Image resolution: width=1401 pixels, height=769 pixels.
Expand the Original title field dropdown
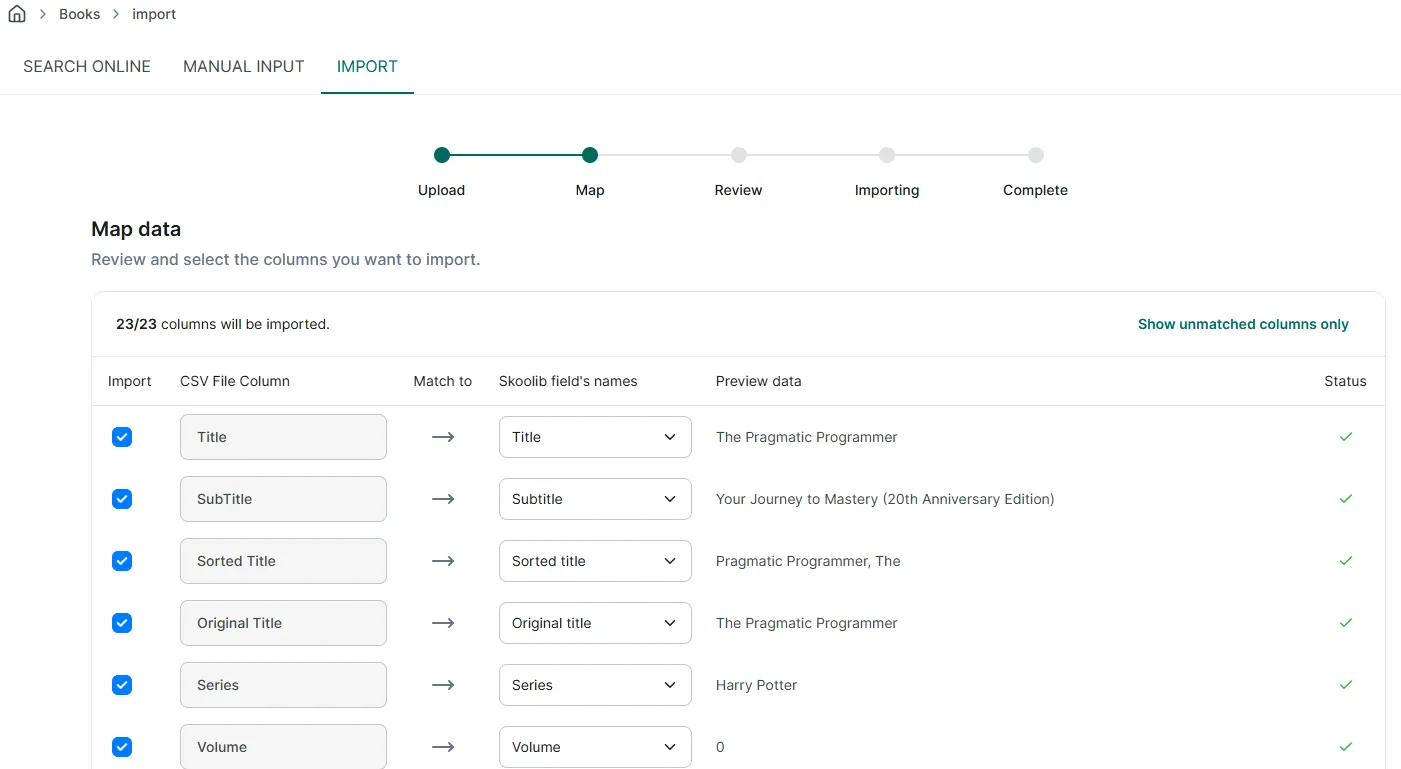pyautogui.click(x=595, y=623)
